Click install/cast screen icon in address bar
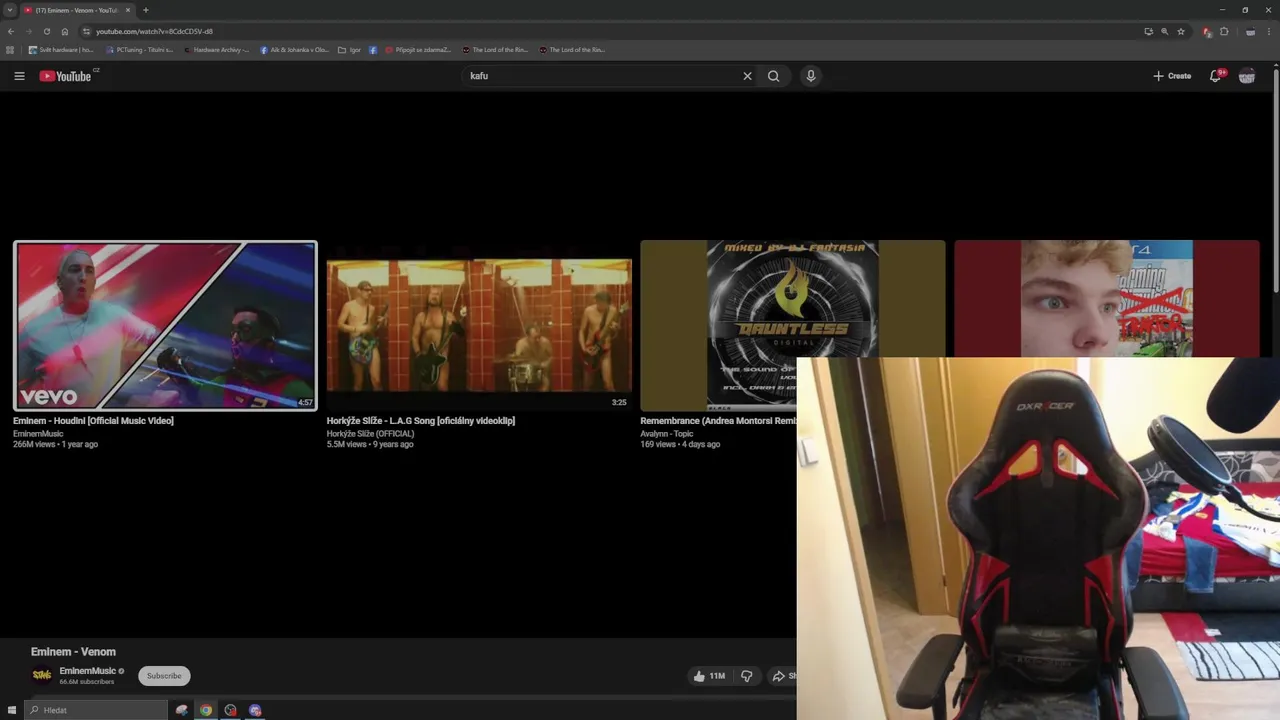 (x=1149, y=31)
